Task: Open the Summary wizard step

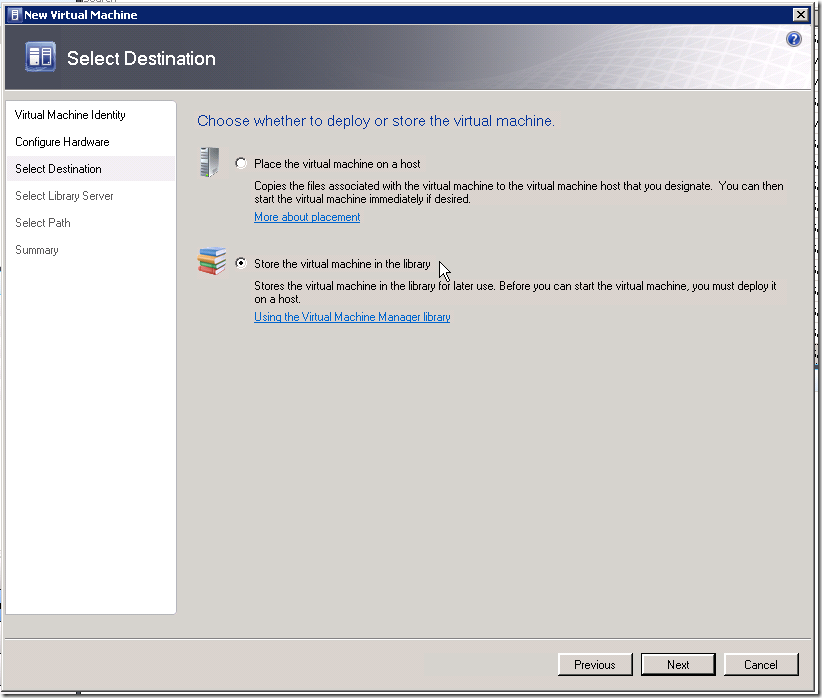Action: (x=37, y=250)
